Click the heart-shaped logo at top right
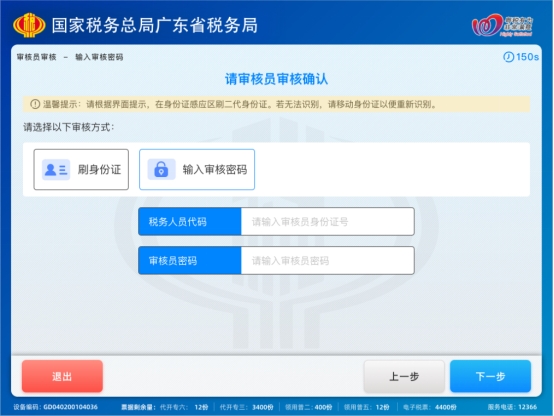554x416 pixels. click(502, 25)
